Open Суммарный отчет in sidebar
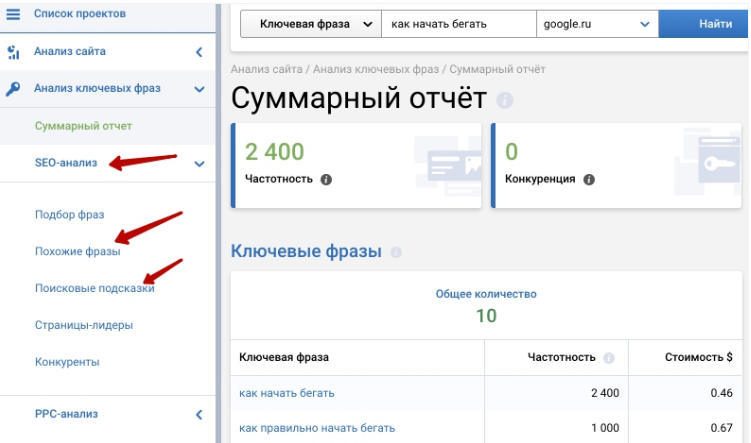 83,126
